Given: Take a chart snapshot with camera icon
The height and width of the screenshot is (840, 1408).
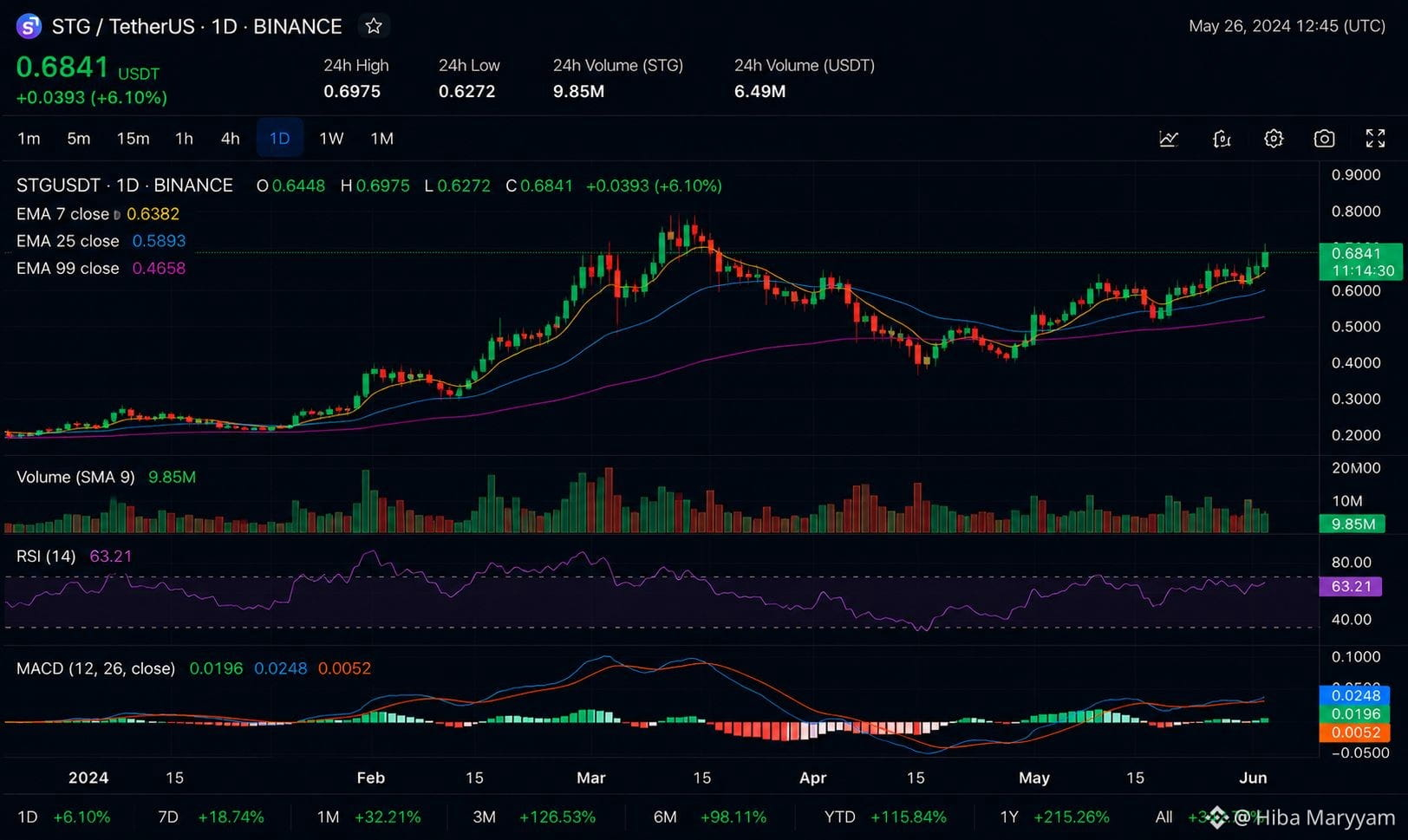Looking at the screenshot, I should click(1324, 139).
